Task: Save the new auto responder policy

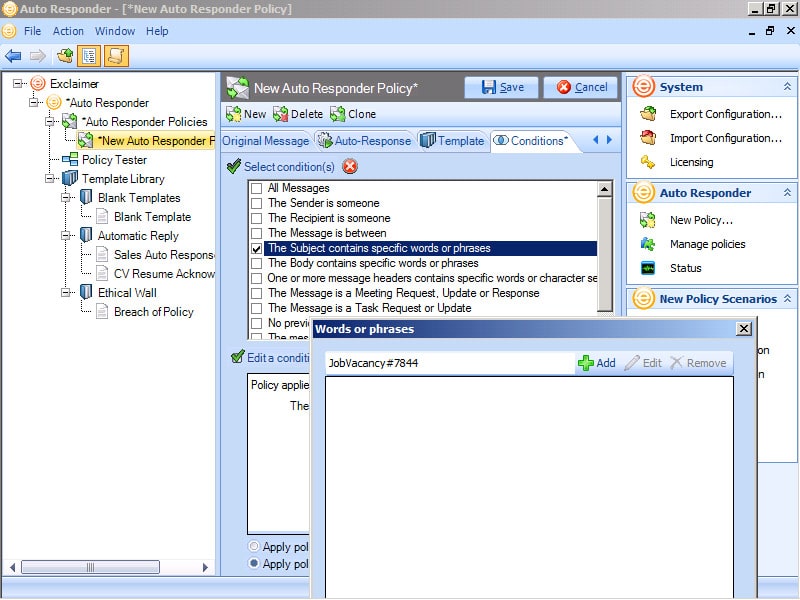Action: tap(501, 87)
